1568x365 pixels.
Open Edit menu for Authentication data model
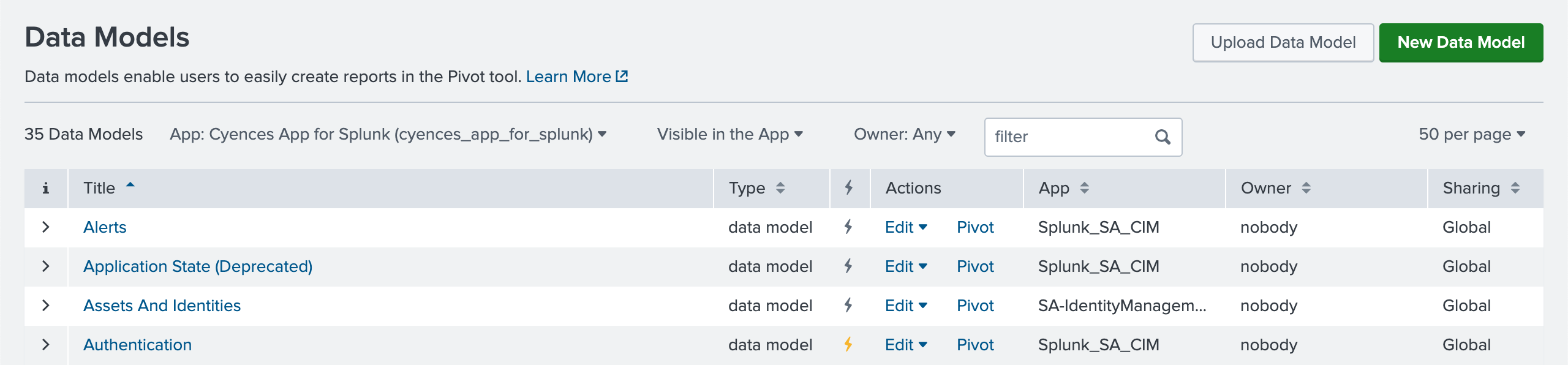click(x=906, y=345)
